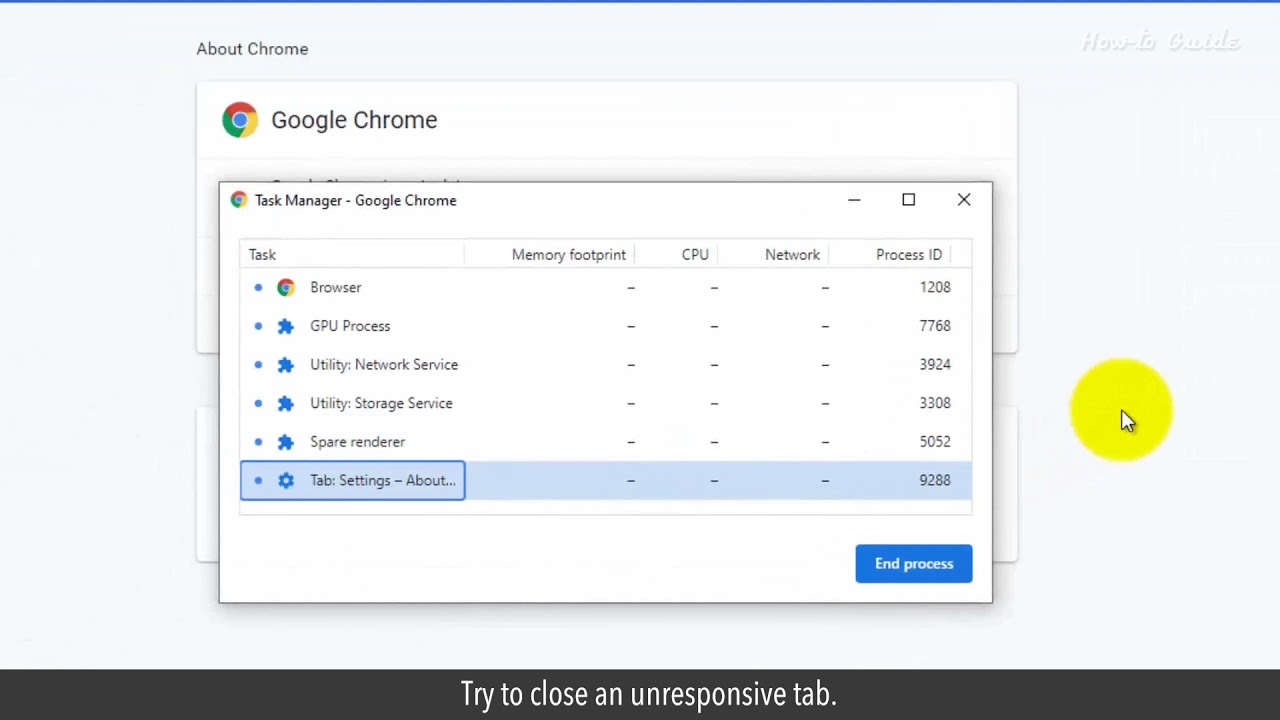Viewport: 1280px width, 720px height.
Task: Click puzzle icon next to Utility: Storage Service
Action: 286,403
